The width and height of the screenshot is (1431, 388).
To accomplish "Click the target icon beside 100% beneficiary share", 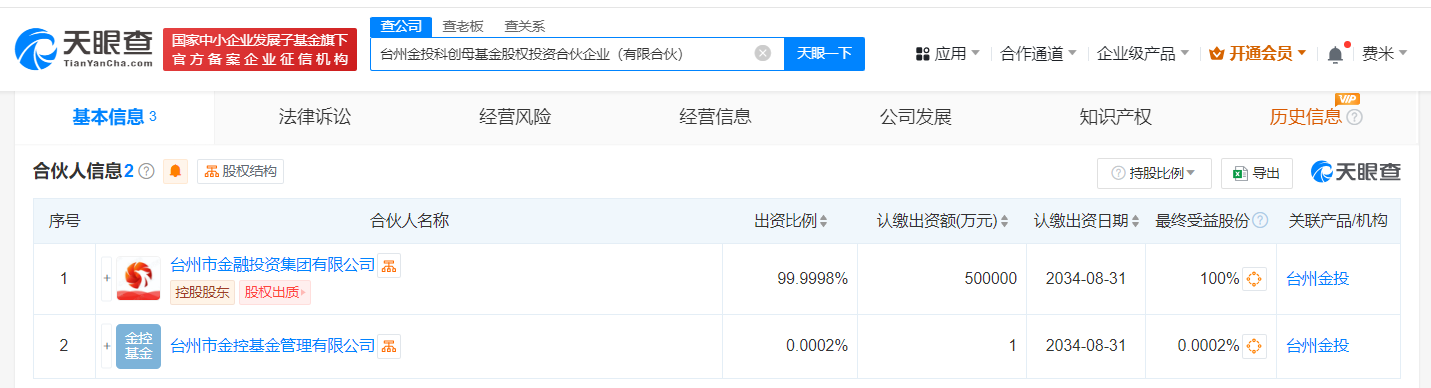I will [1255, 279].
